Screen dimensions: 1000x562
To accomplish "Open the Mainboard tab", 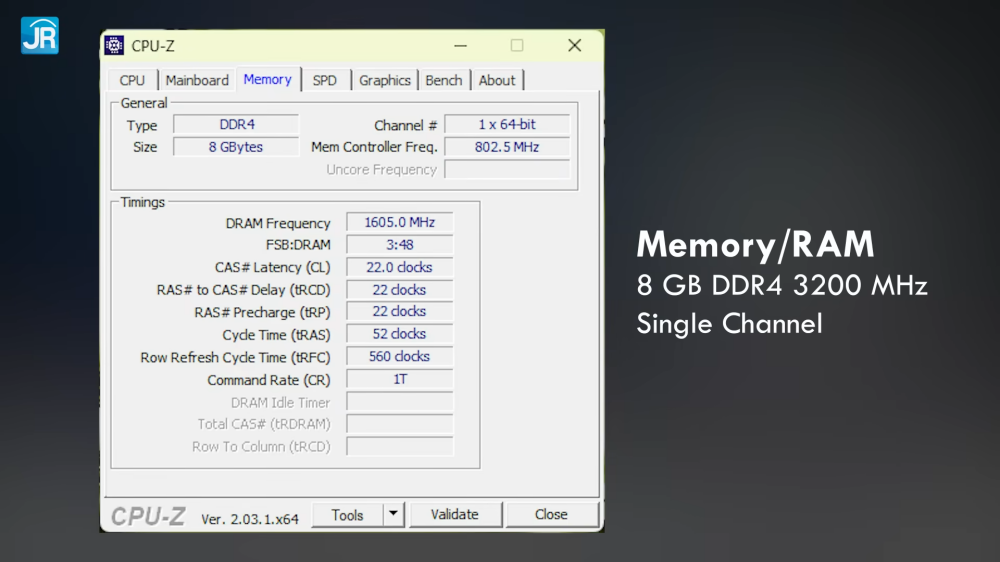I will click(x=197, y=80).
